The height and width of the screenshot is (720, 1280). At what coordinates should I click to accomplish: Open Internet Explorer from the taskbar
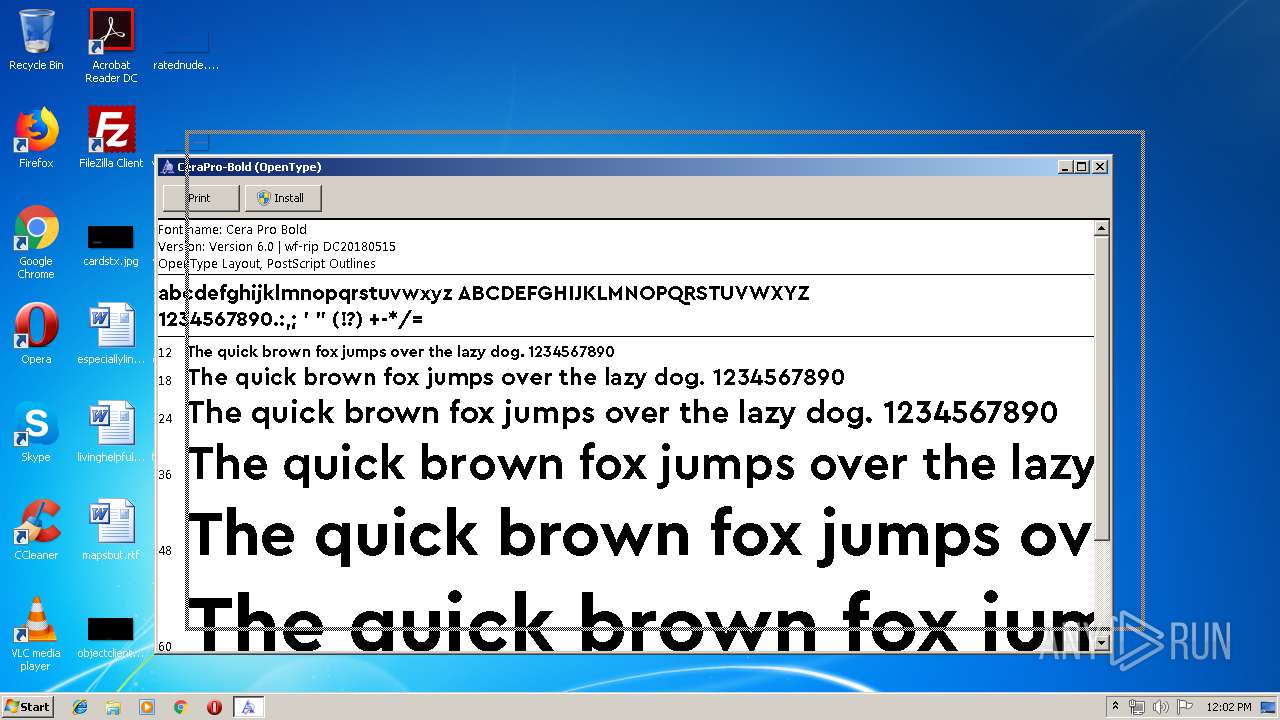[x=80, y=707]
